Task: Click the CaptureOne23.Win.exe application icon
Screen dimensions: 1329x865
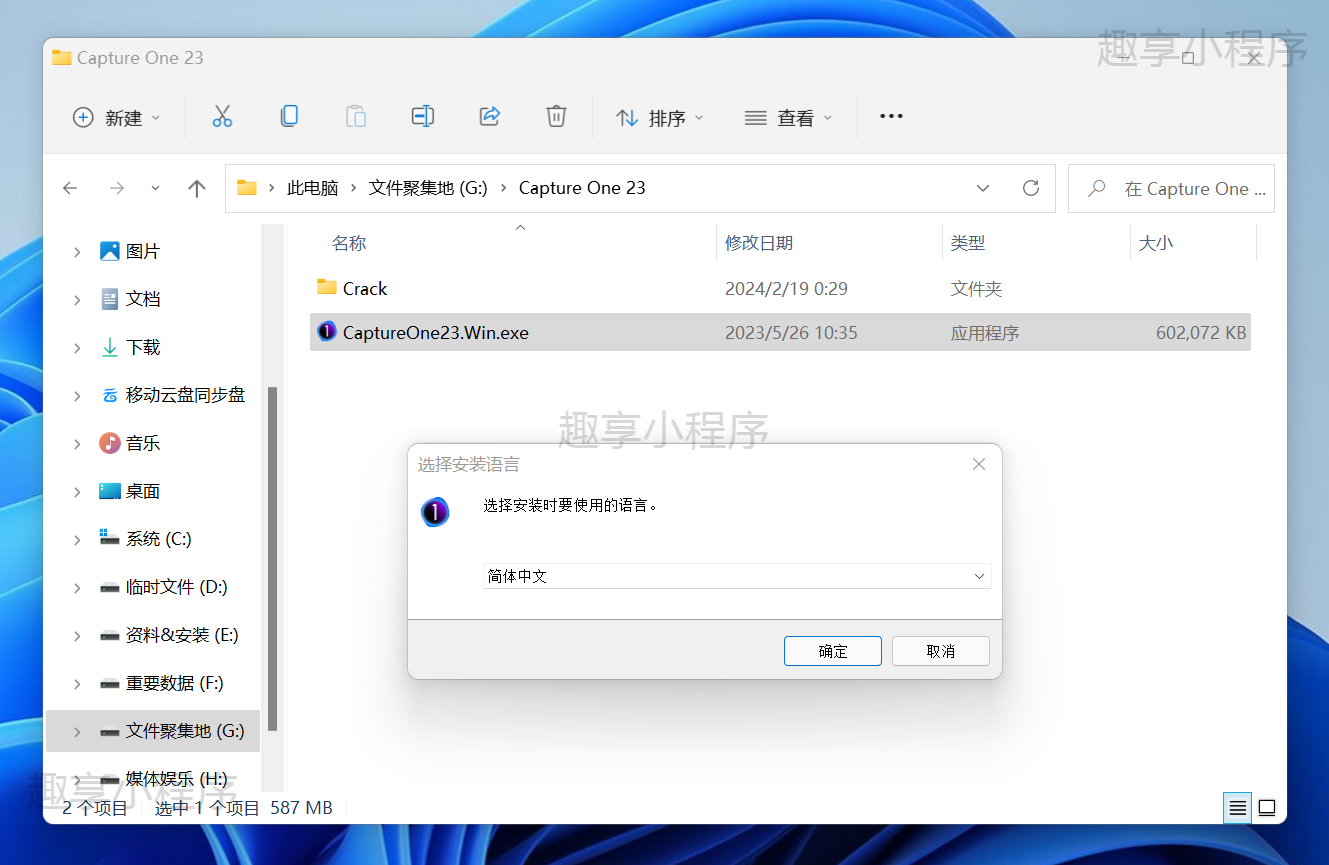Action: coord(327,332)
